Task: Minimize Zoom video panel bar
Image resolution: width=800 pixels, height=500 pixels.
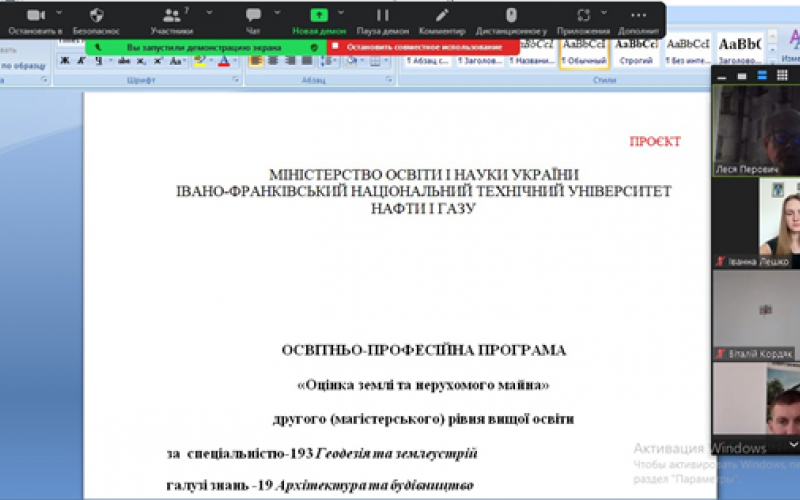Action: [x=721, y=77]
